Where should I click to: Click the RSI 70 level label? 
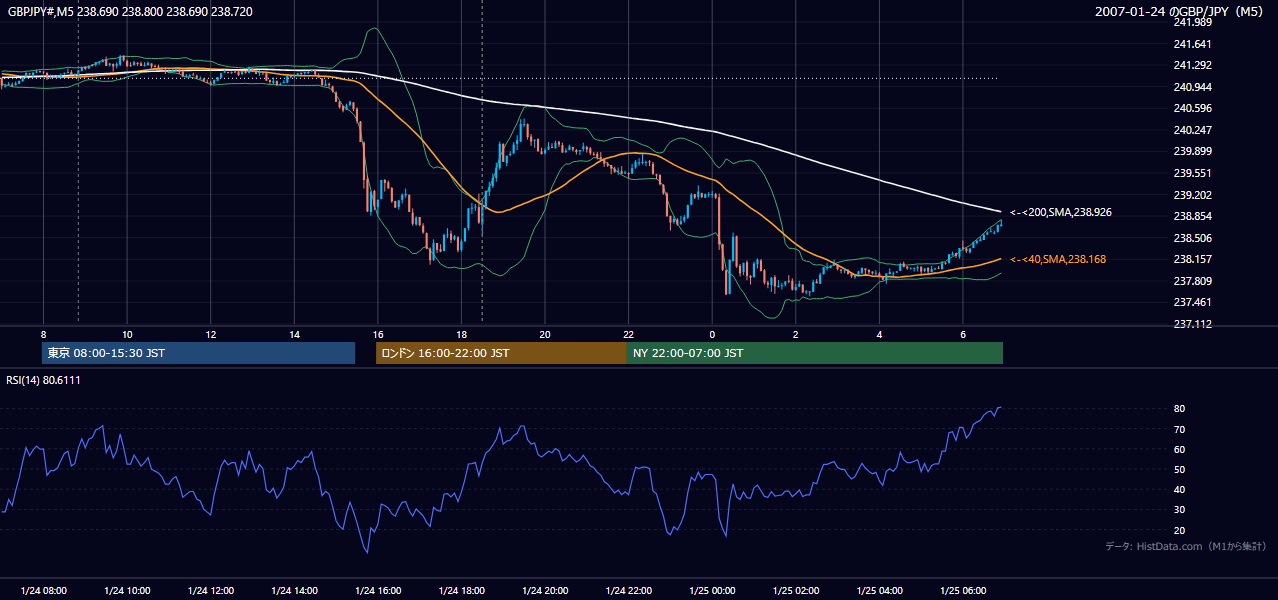pyautogui.click(x=1180, y=429)
